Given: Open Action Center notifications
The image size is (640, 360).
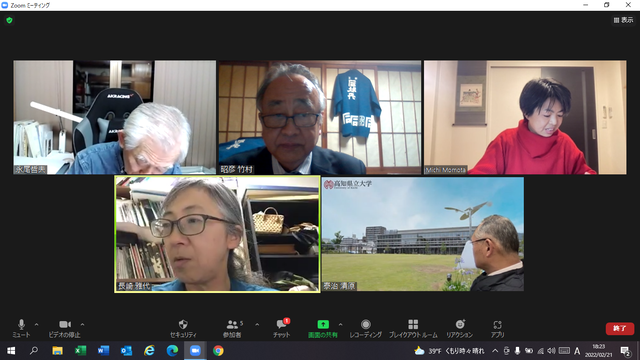Looking at the screenshot, I should pyautogui.click(x=625, y=351).
